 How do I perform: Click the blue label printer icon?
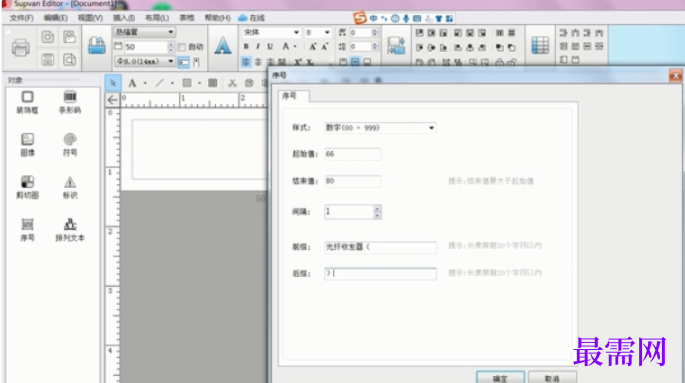97,45
